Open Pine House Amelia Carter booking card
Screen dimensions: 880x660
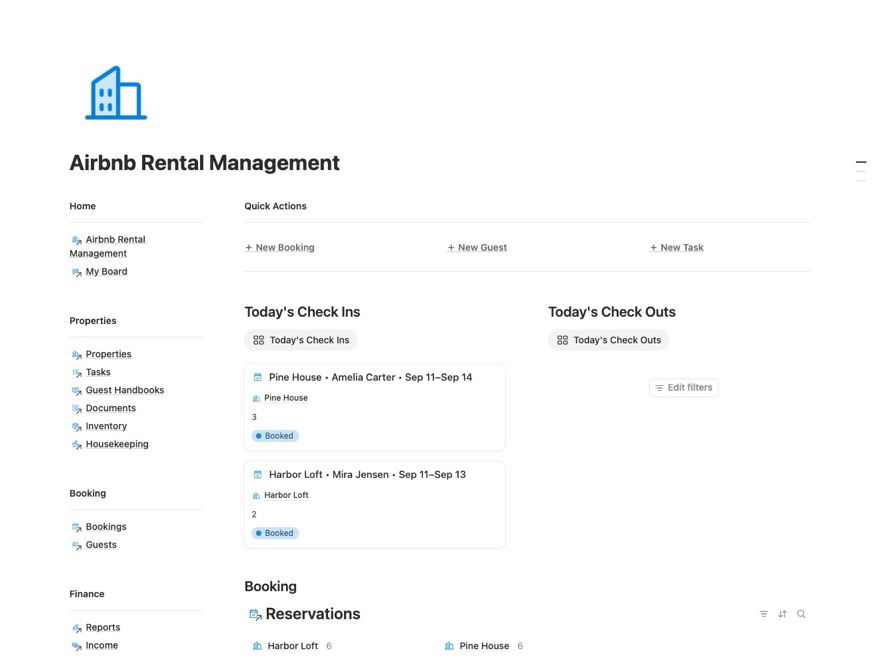point(374,407)
